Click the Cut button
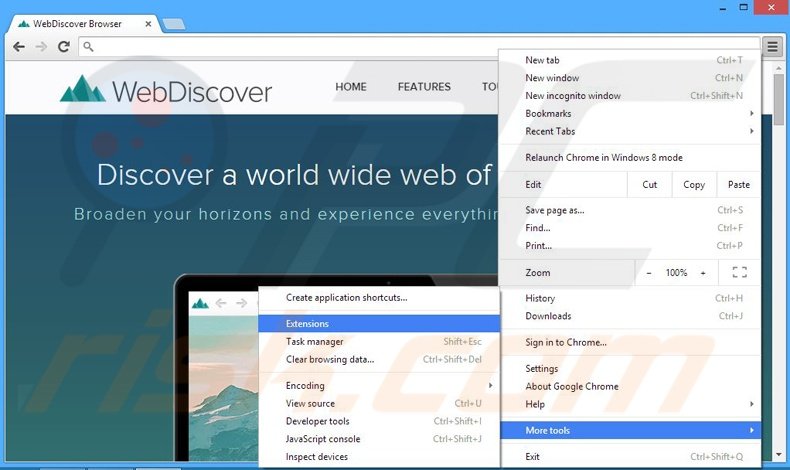Viewport: 790px width, 470px height. click(x=649, y=185)
